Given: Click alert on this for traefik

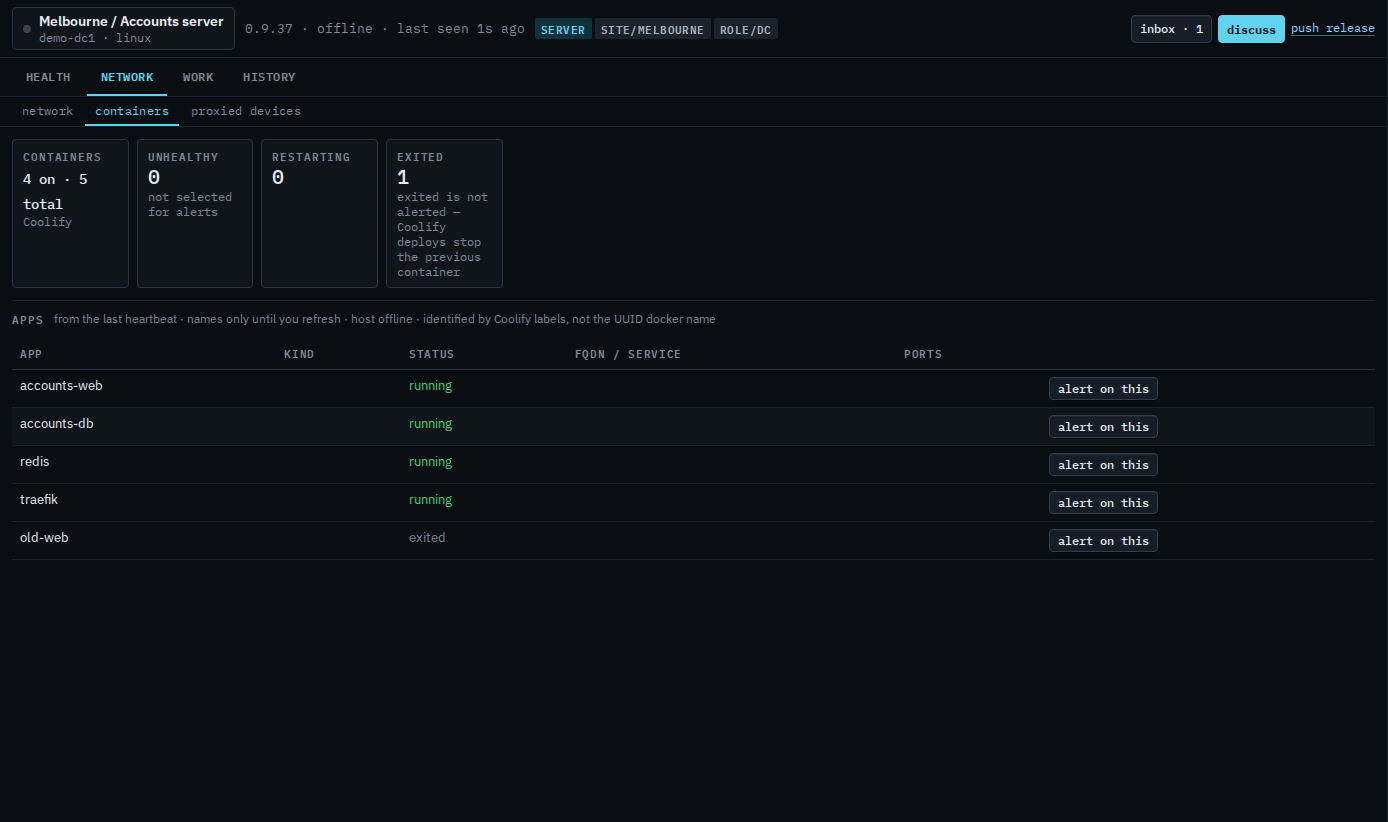Looking at the screenshot, I should tap(1103, 503).
